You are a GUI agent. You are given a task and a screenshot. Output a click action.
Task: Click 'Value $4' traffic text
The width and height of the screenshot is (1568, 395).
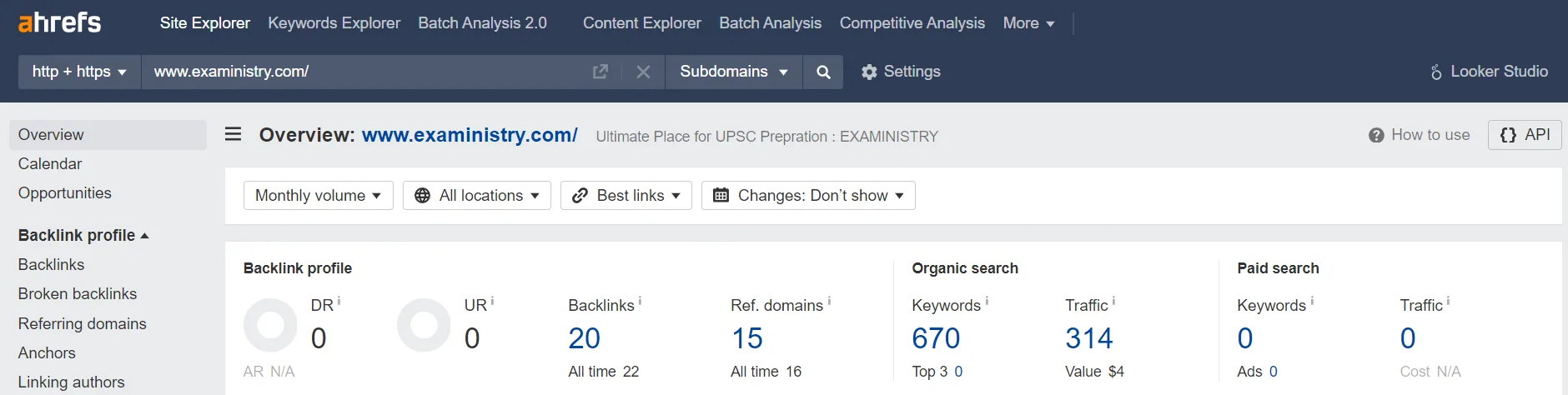[1094, 372]
